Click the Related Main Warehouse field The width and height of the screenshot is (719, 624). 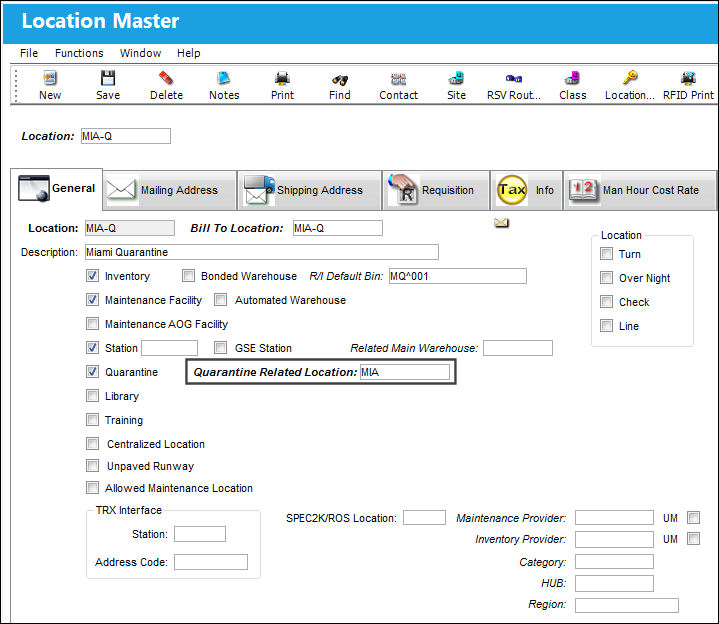click(x=518, y=348)
